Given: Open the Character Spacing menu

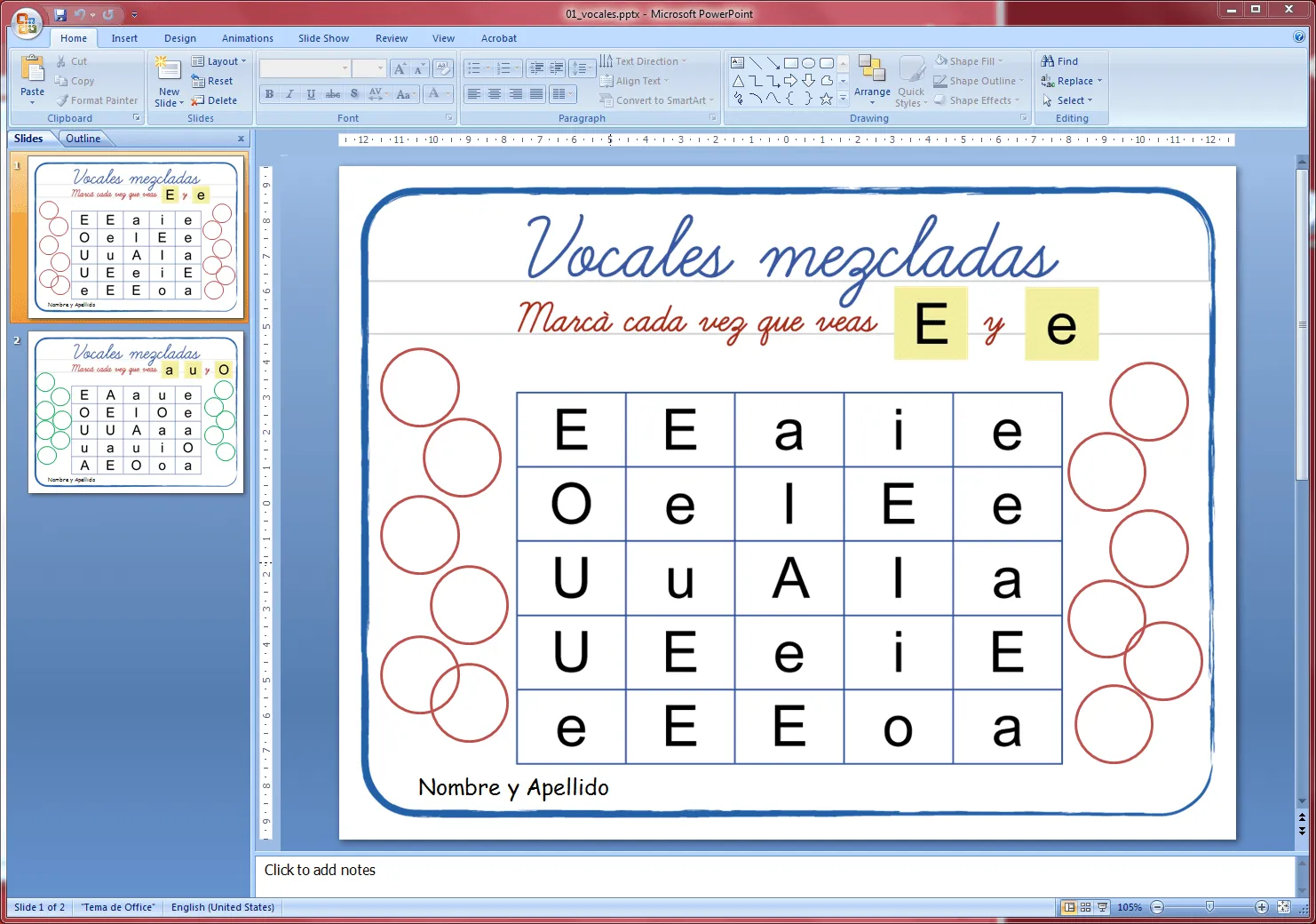Looking at the screenshot, I should pos(377,93).
